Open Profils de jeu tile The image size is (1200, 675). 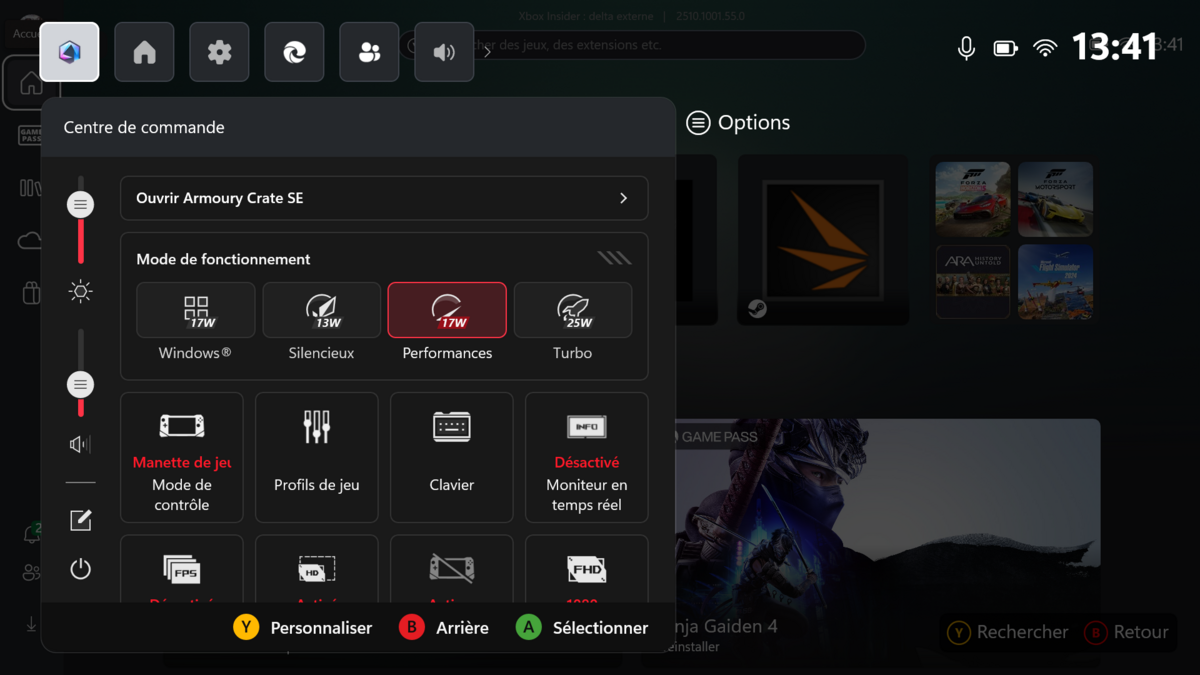click(316, 457)
